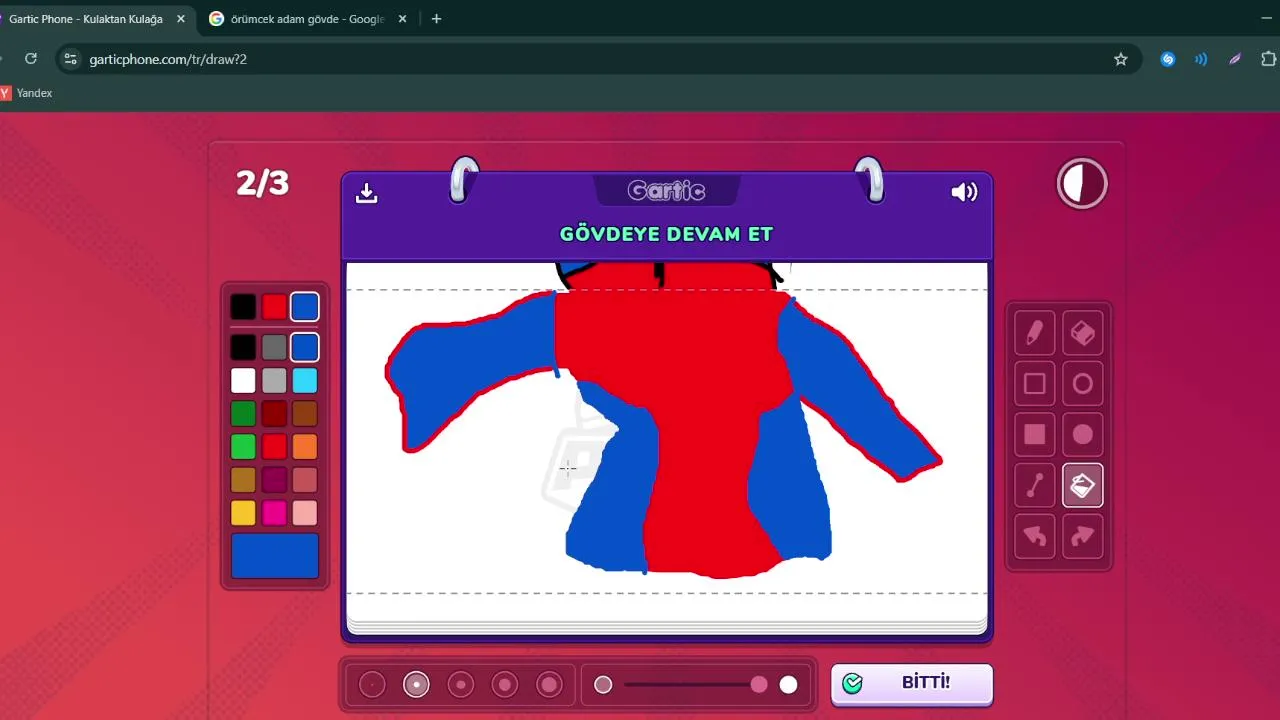1280x720 pixels.
Task: Select the second-smallest brush size
Action: pyautogui.click(x=416, y=685)
